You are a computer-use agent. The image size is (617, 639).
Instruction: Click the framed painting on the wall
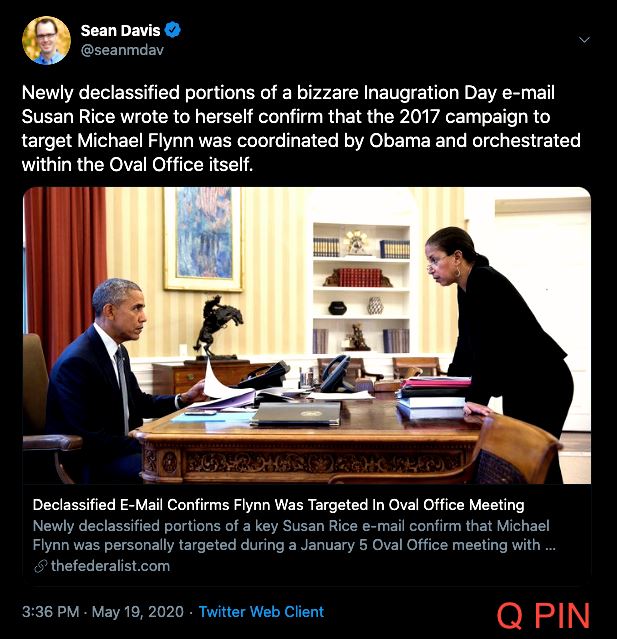point(203,239)
